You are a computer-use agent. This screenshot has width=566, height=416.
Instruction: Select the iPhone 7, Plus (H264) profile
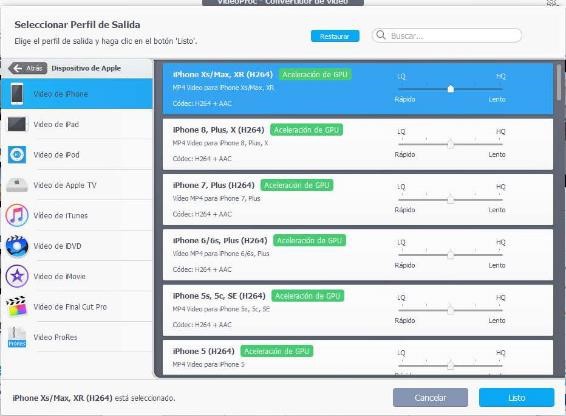pos(358,199)
